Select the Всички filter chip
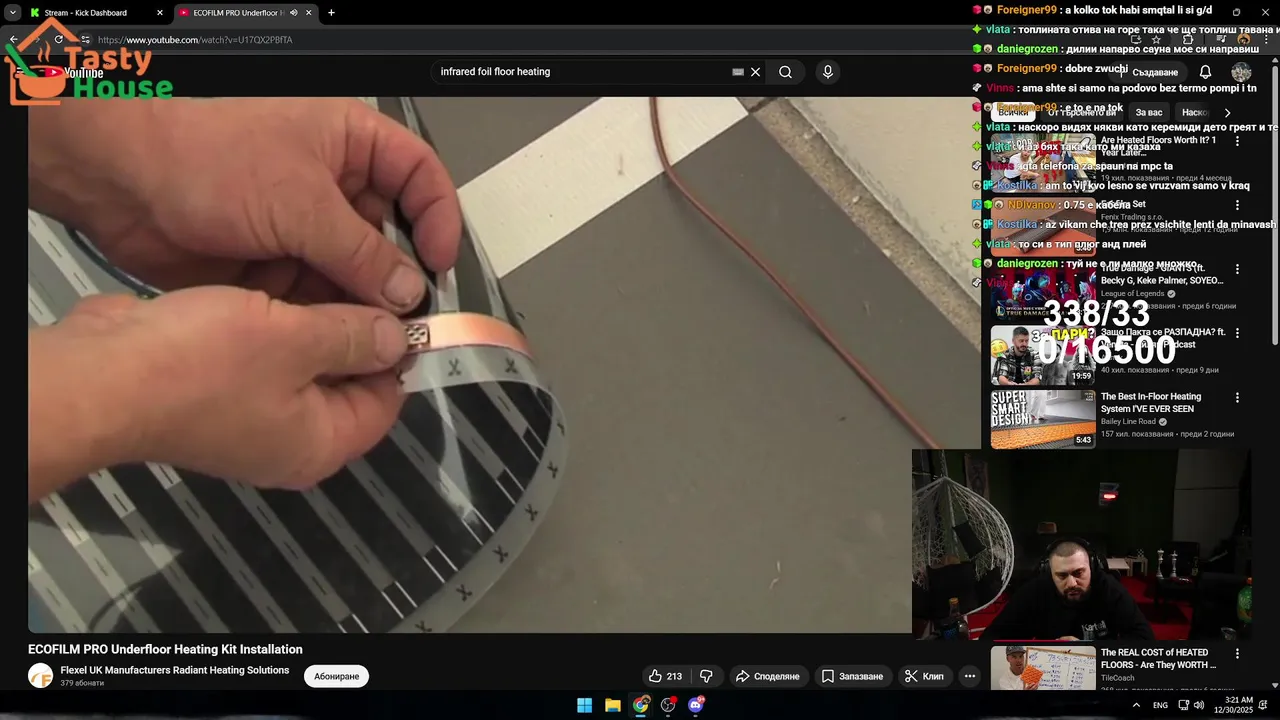Image resolution: width=1280 pixels, height=720 pixels. [1013, 112]
